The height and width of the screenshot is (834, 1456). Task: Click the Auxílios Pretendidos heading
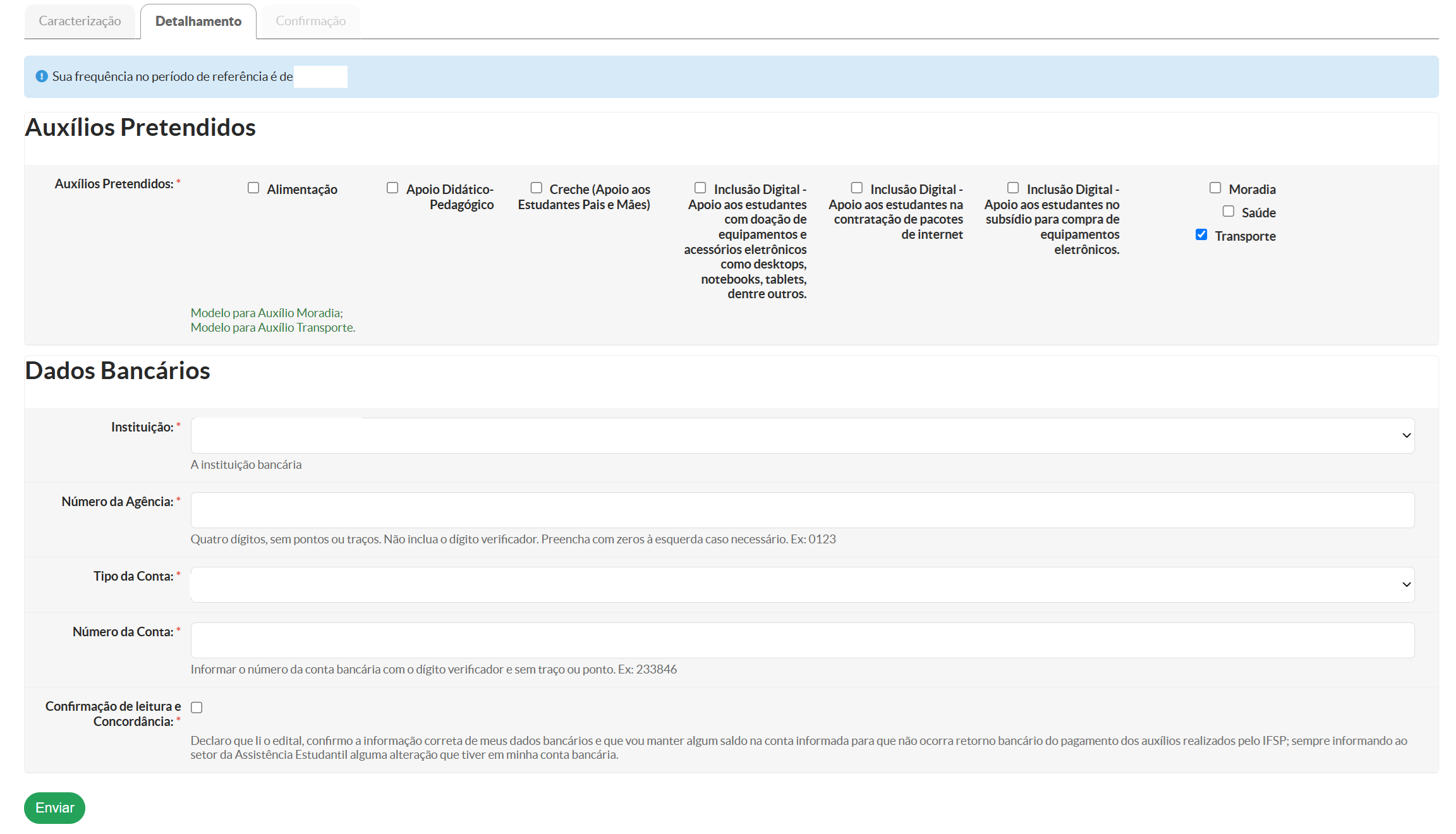140,128
